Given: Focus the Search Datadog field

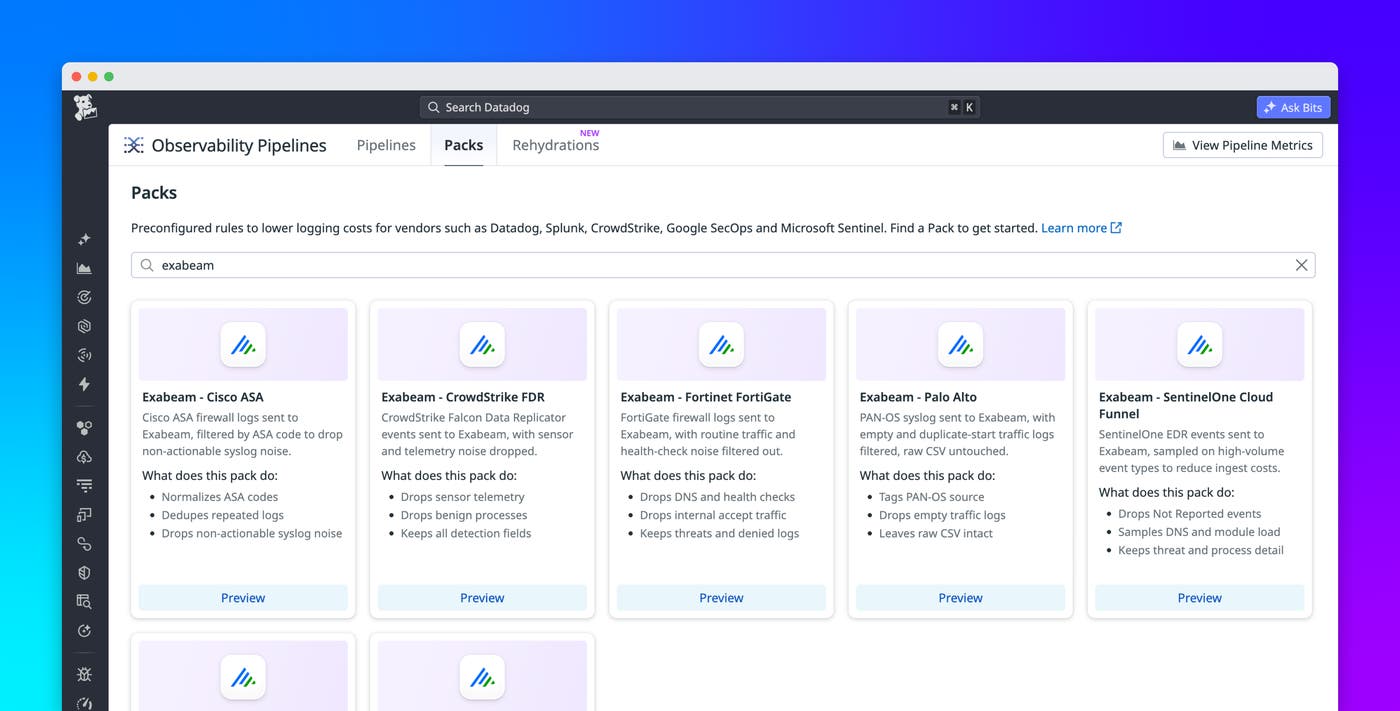Looking at the screenshot, I should [x=699, y=107].
